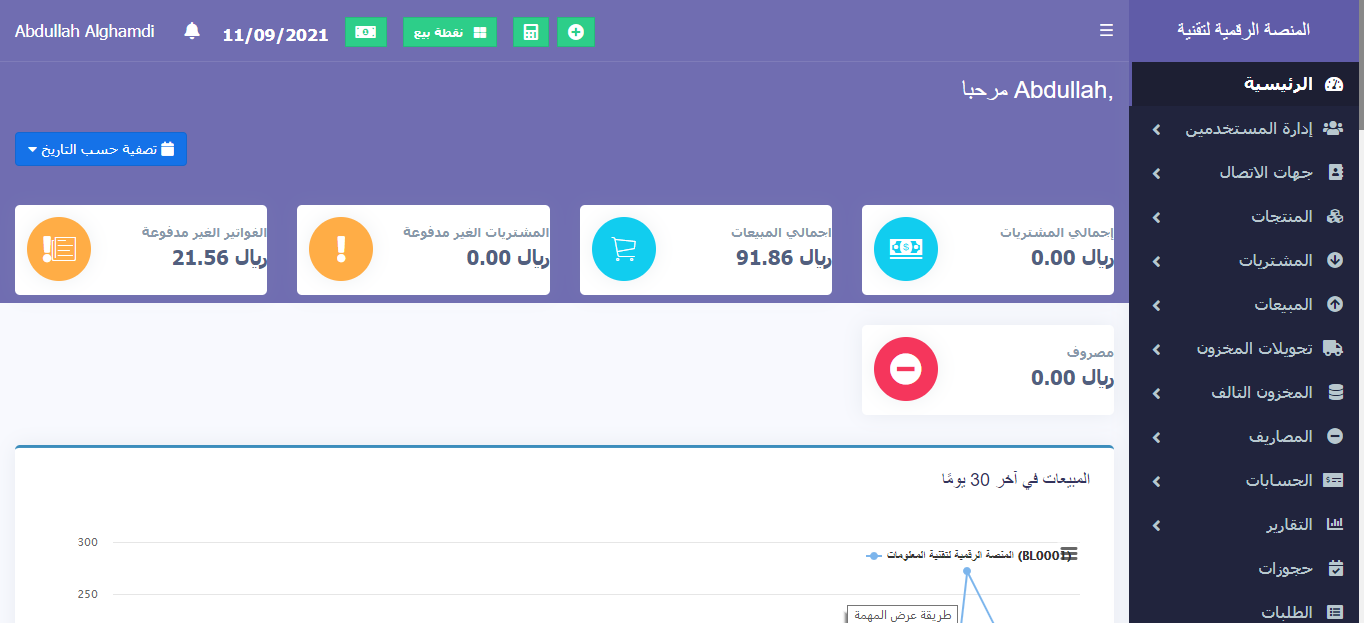Click the shopping cart total sales icon
Viewport: 1364px width, 623px height.
624,249
